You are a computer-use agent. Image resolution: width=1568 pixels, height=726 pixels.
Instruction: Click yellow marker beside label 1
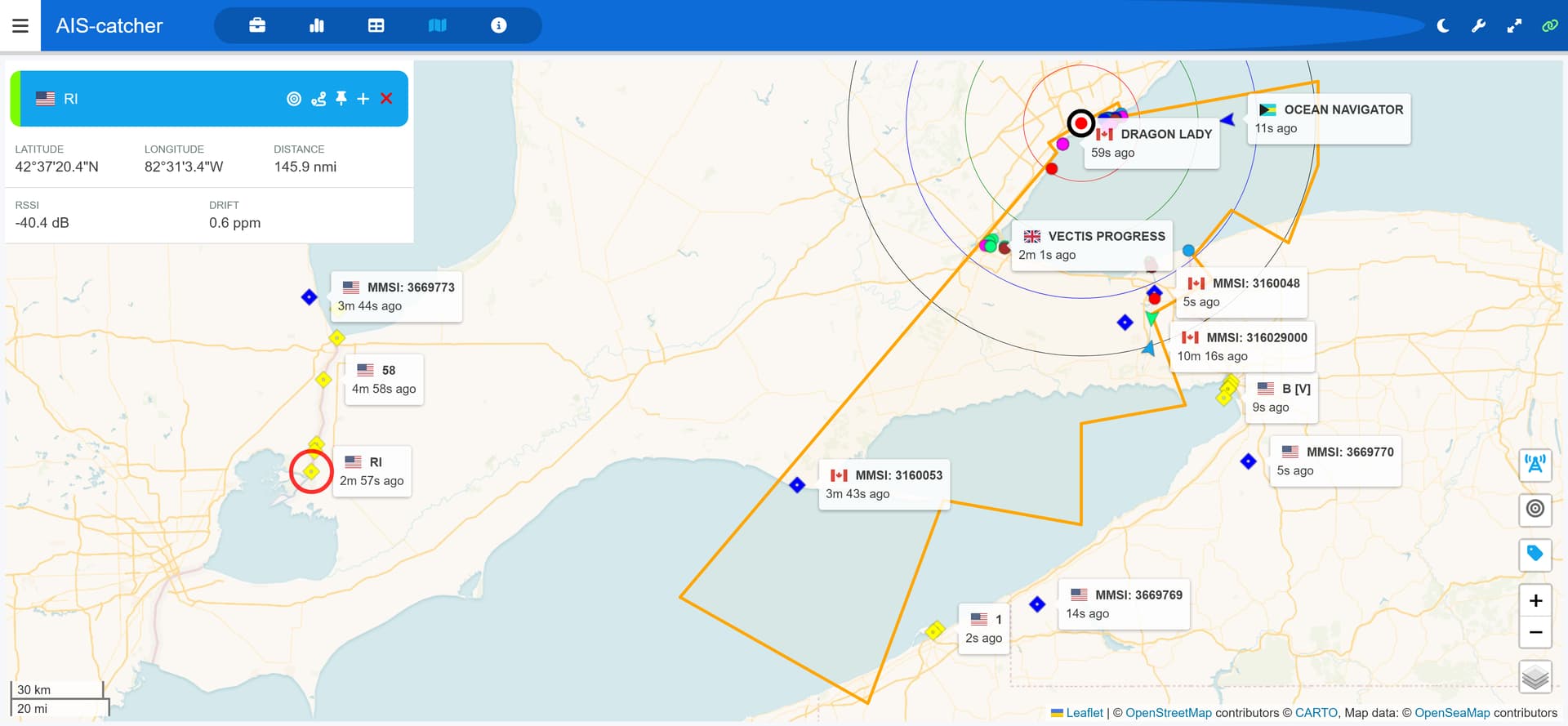[x=936, y=630]
